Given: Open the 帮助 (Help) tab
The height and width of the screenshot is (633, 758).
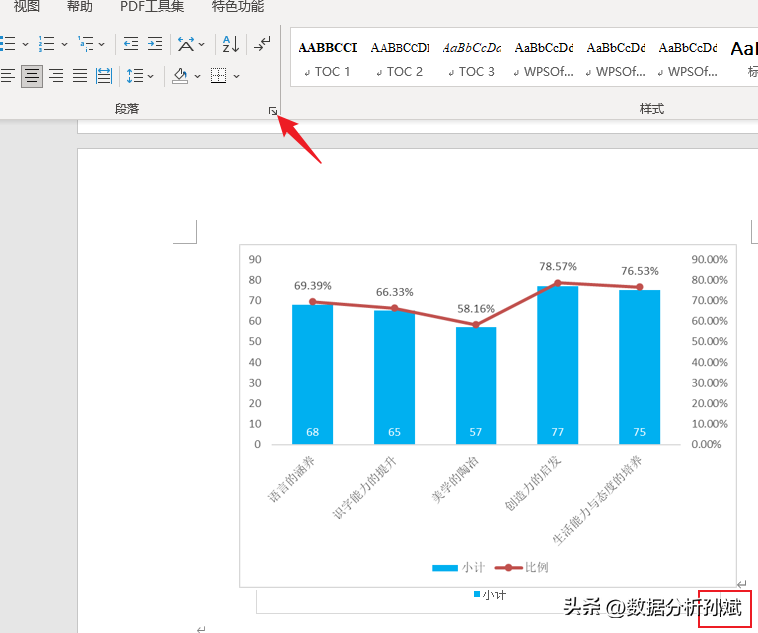Looking at the screenshot, I should tap(80, 7).
